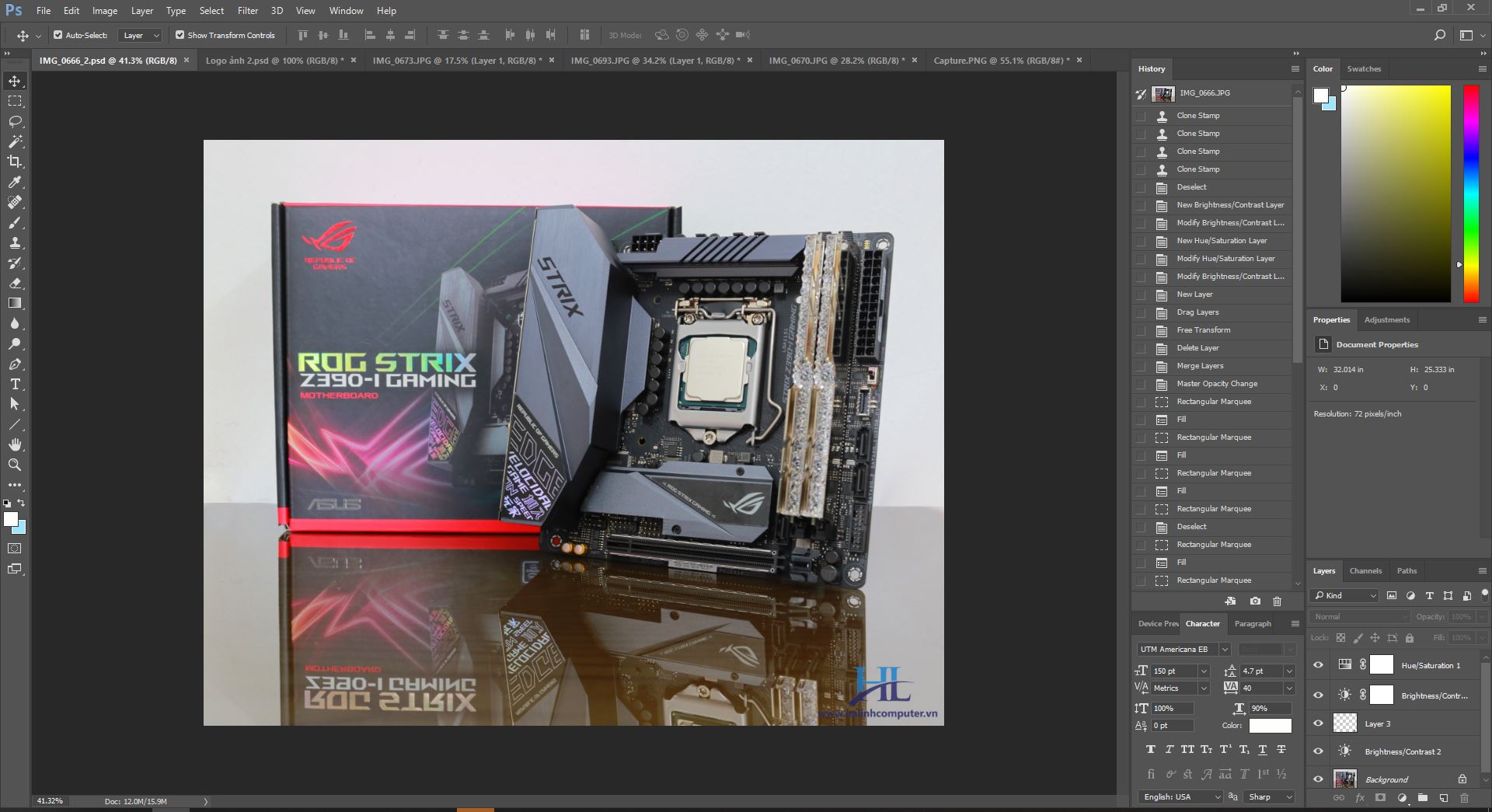Set history brush source at Merge Layers
Screen dimensions: 1492x812
pyautogui.click(x=1141, y=366)
